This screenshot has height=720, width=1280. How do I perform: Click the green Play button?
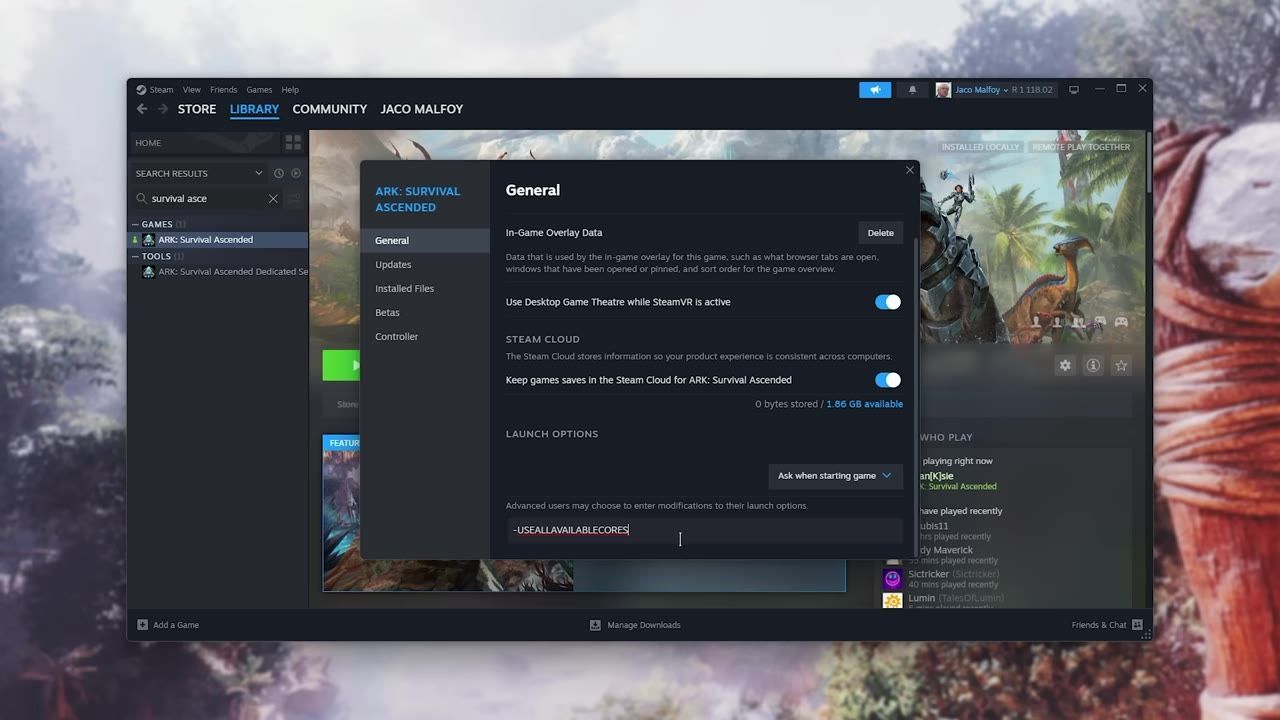click(341, 365)
